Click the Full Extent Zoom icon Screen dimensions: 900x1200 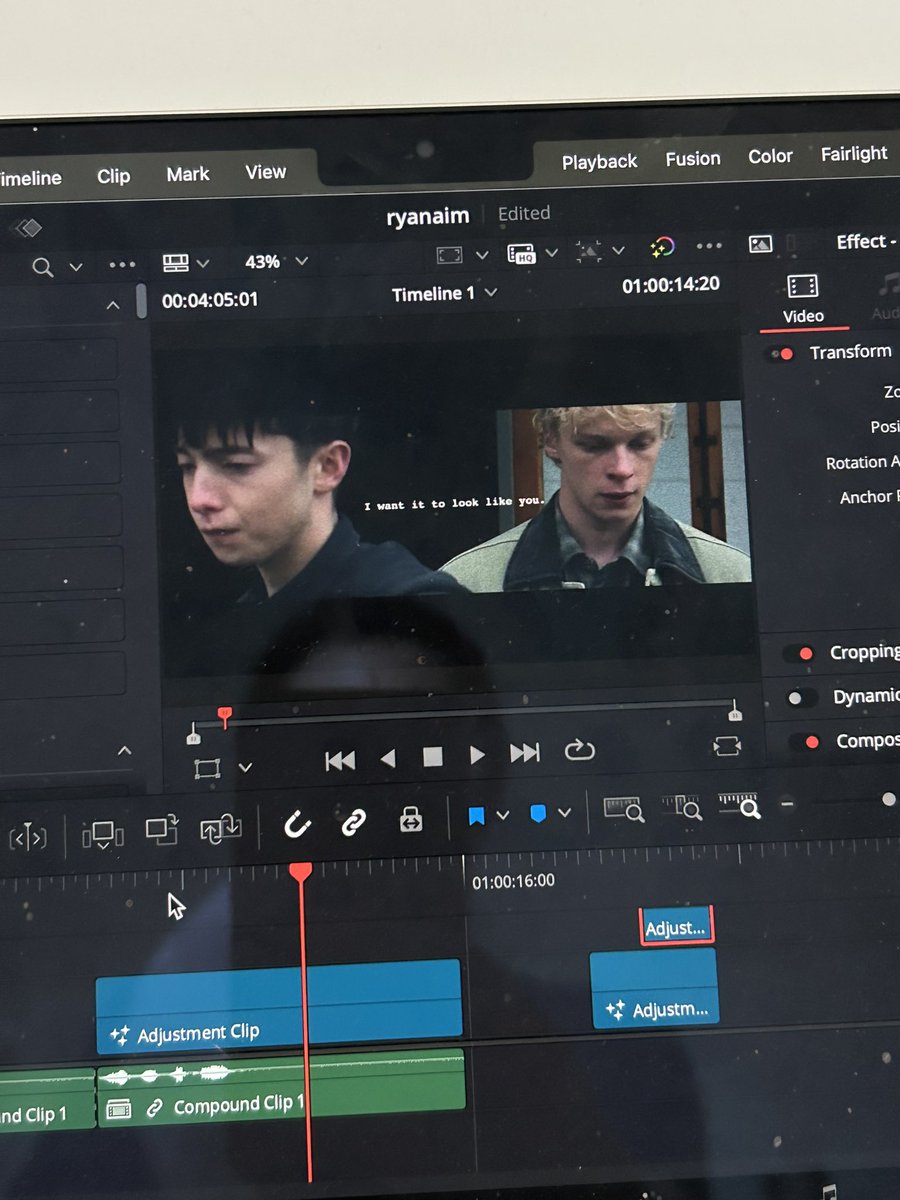tap(623, 808)
